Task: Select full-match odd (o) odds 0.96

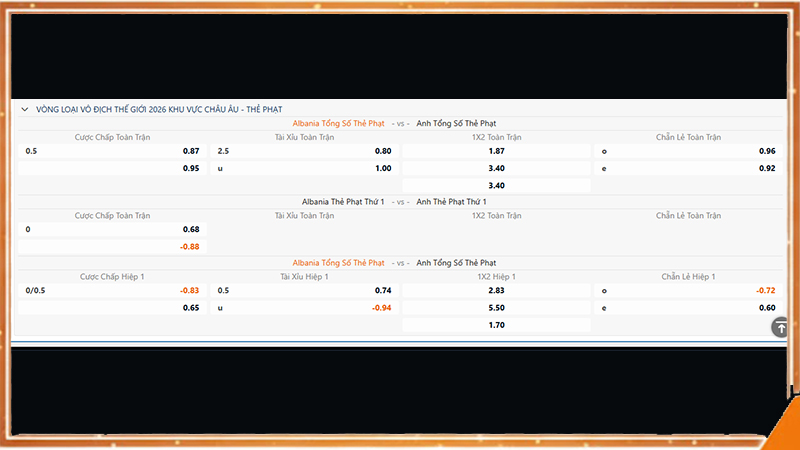Action: click(x=767, y=151)
